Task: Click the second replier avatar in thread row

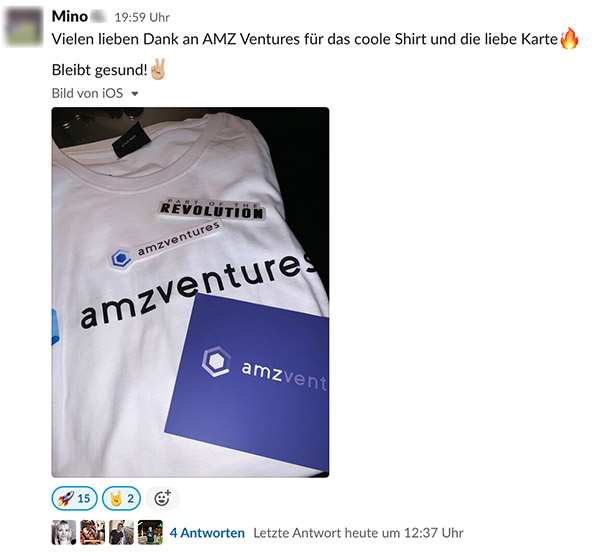Action: [x=93, y=532]
